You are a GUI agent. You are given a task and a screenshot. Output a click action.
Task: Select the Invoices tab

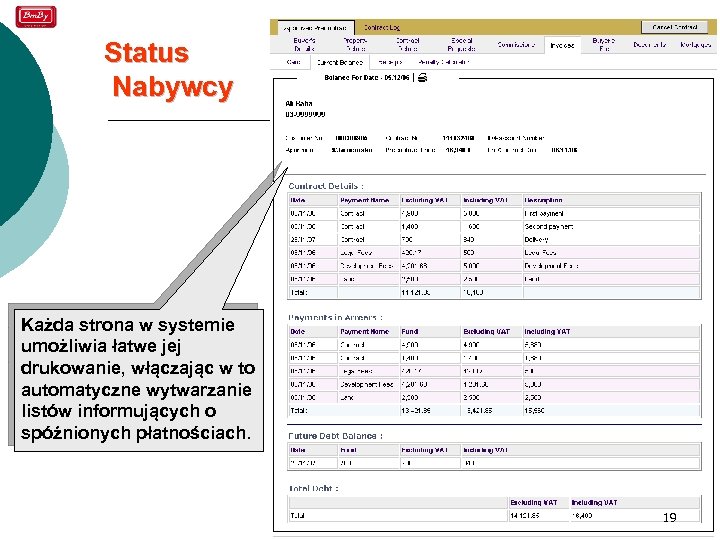(x=562, y=45)
